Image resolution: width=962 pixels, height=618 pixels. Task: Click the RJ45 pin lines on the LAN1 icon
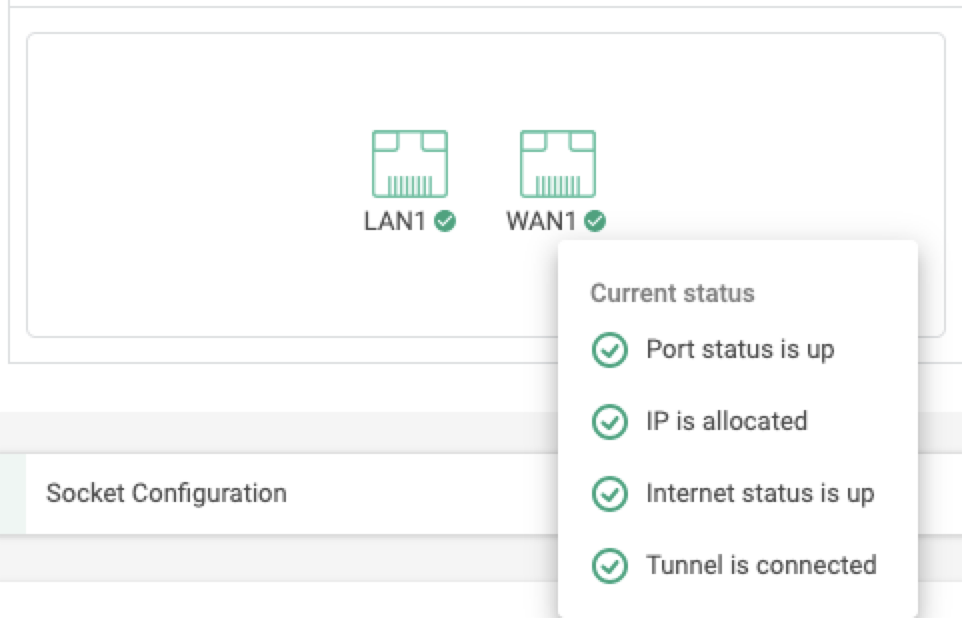pos(410,185)
